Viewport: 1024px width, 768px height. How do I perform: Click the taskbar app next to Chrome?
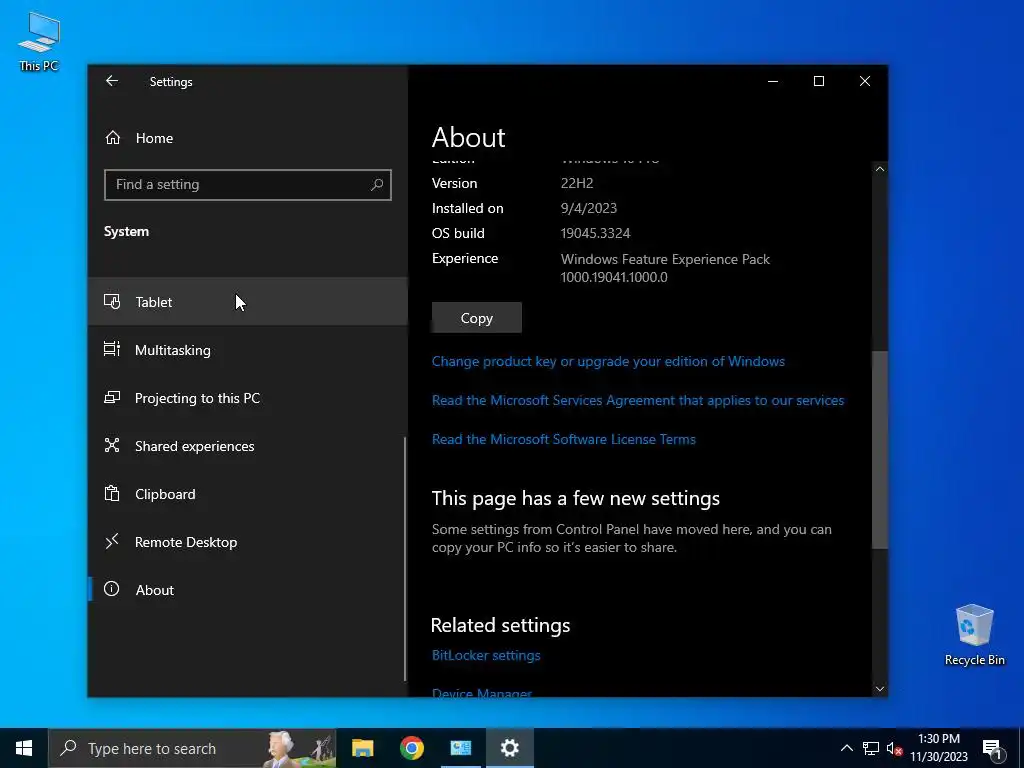[460, 748]
